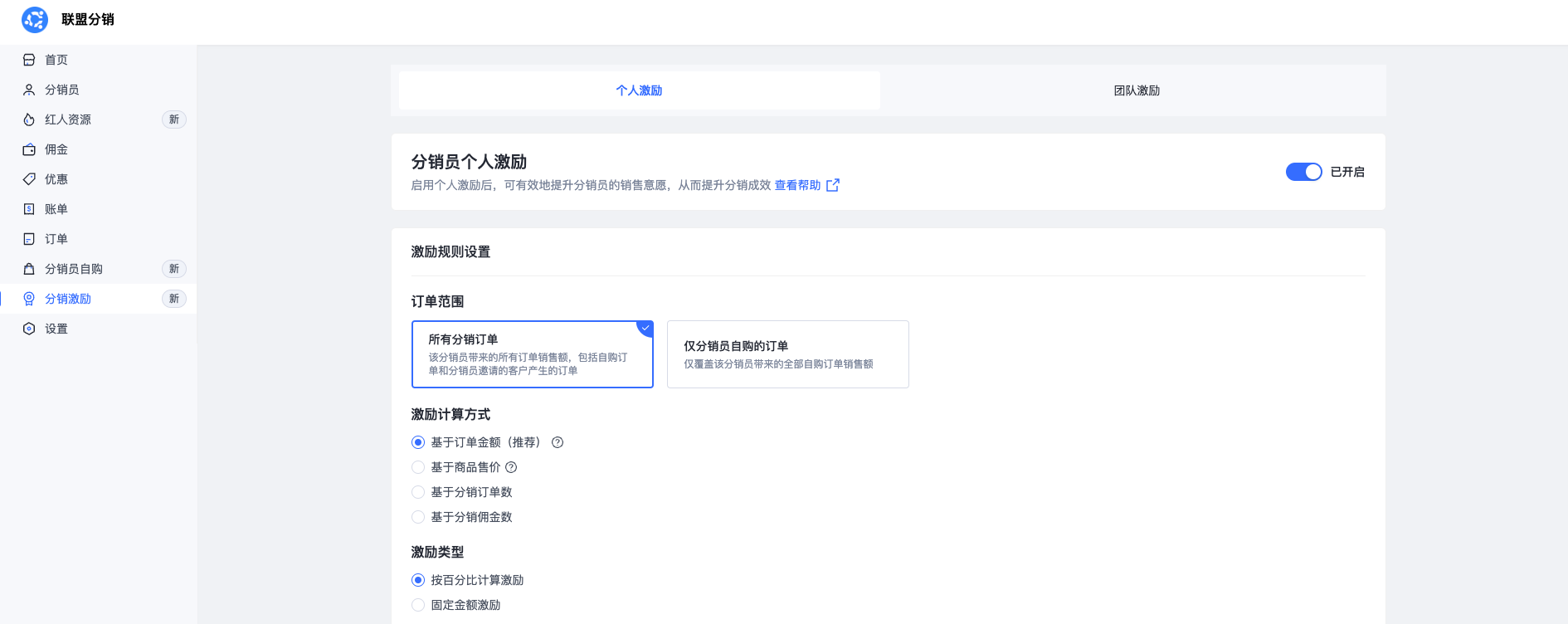Click the 红人资源 flame icon
Screen dimensions: 1568x624
point(29,119)
